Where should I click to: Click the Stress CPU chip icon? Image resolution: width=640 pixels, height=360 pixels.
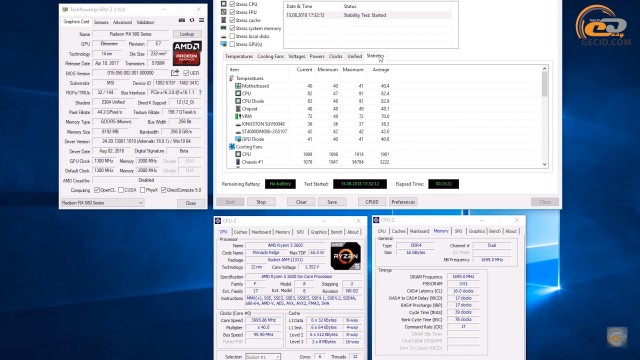click(x=223, y=4)
